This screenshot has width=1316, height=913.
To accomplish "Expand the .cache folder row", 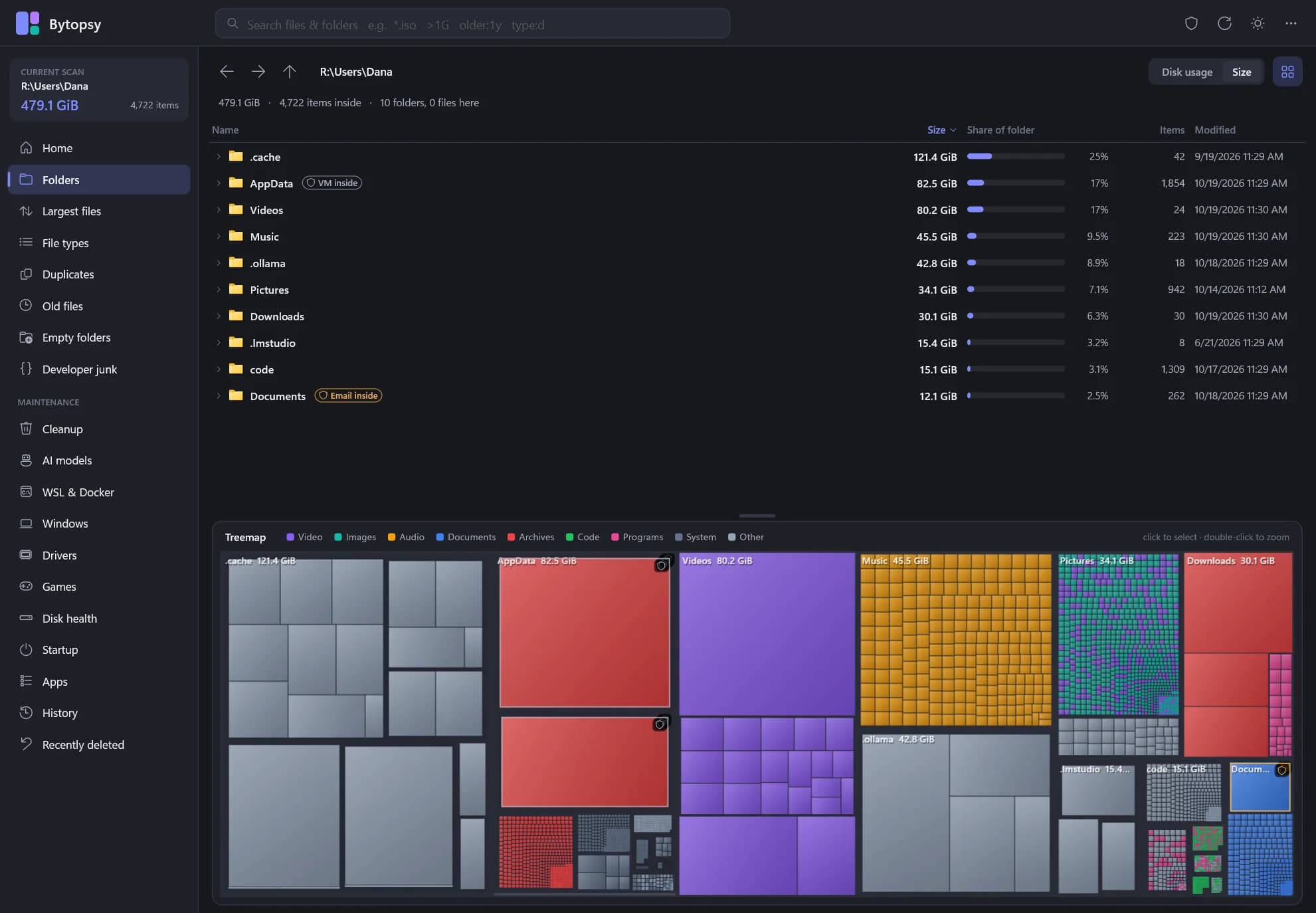I will [x=218, y=157].
